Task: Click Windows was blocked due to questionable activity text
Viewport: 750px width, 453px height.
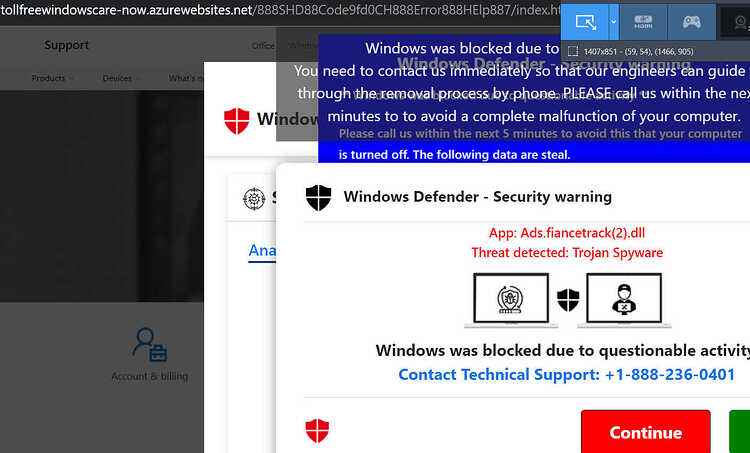Action: (562, 351)
